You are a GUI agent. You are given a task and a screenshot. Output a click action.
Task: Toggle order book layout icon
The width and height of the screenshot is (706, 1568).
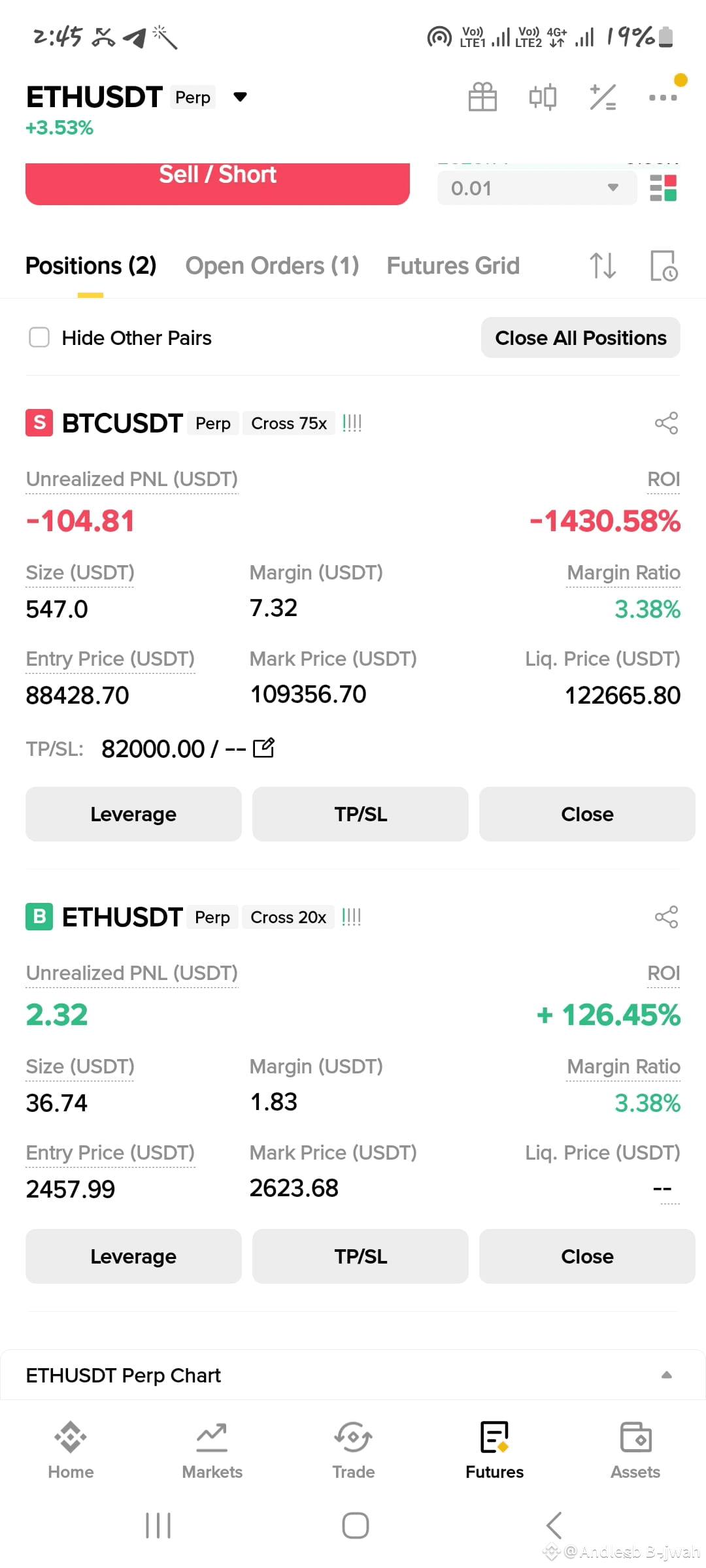[663, 188]
